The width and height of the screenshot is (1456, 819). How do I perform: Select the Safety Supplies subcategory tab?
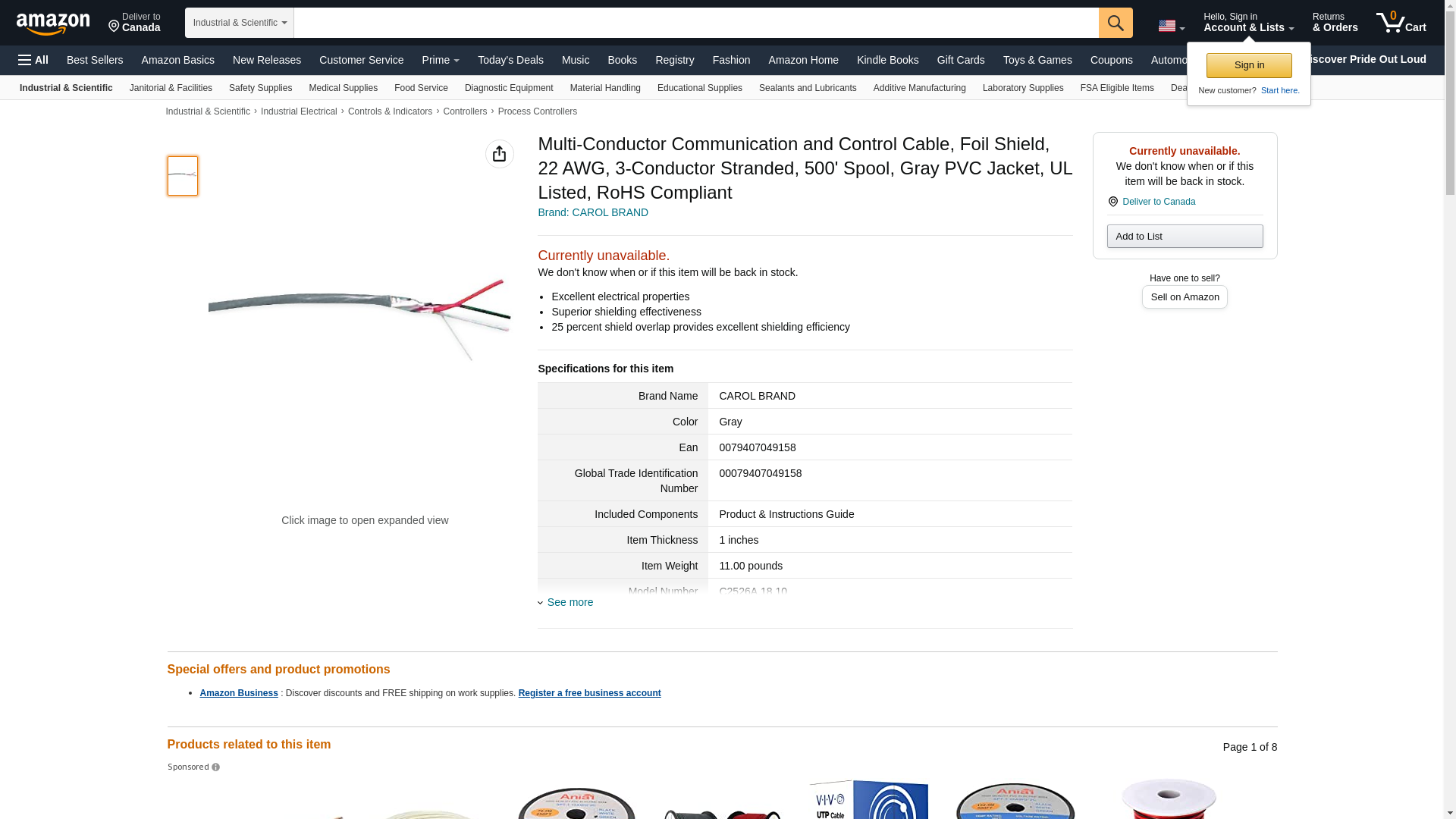click(260, 88)
